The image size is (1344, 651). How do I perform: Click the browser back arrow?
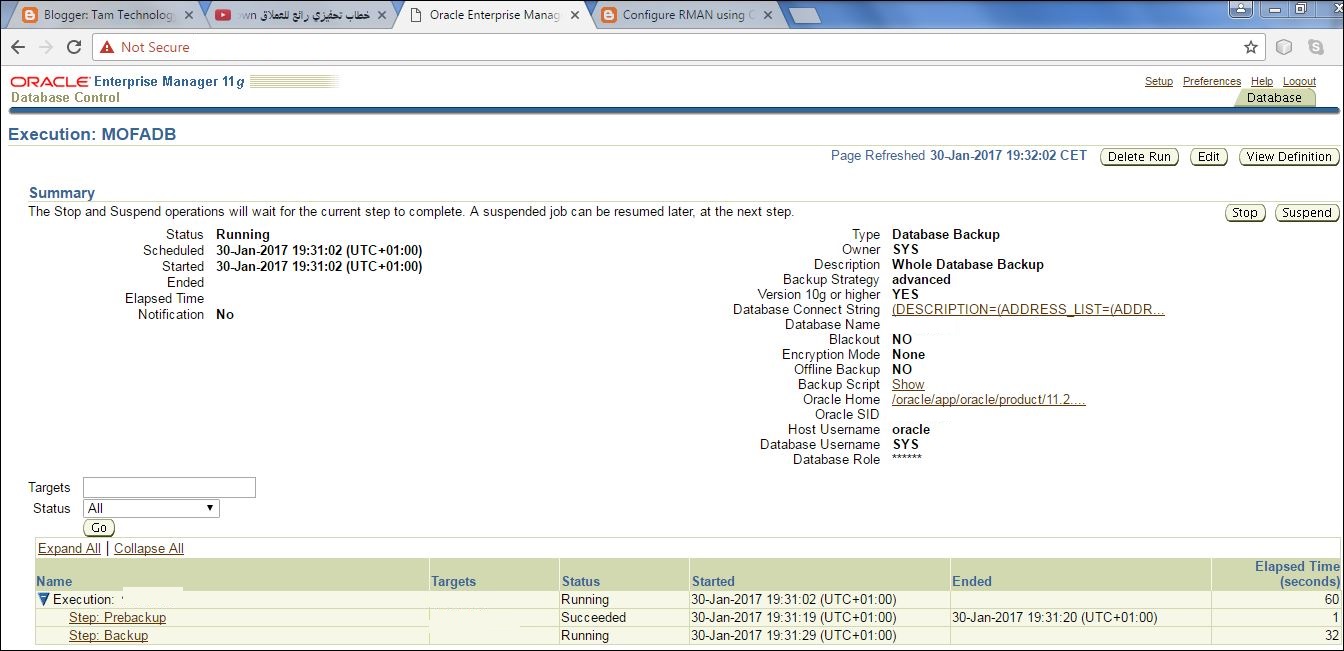(x=18, y=47)
